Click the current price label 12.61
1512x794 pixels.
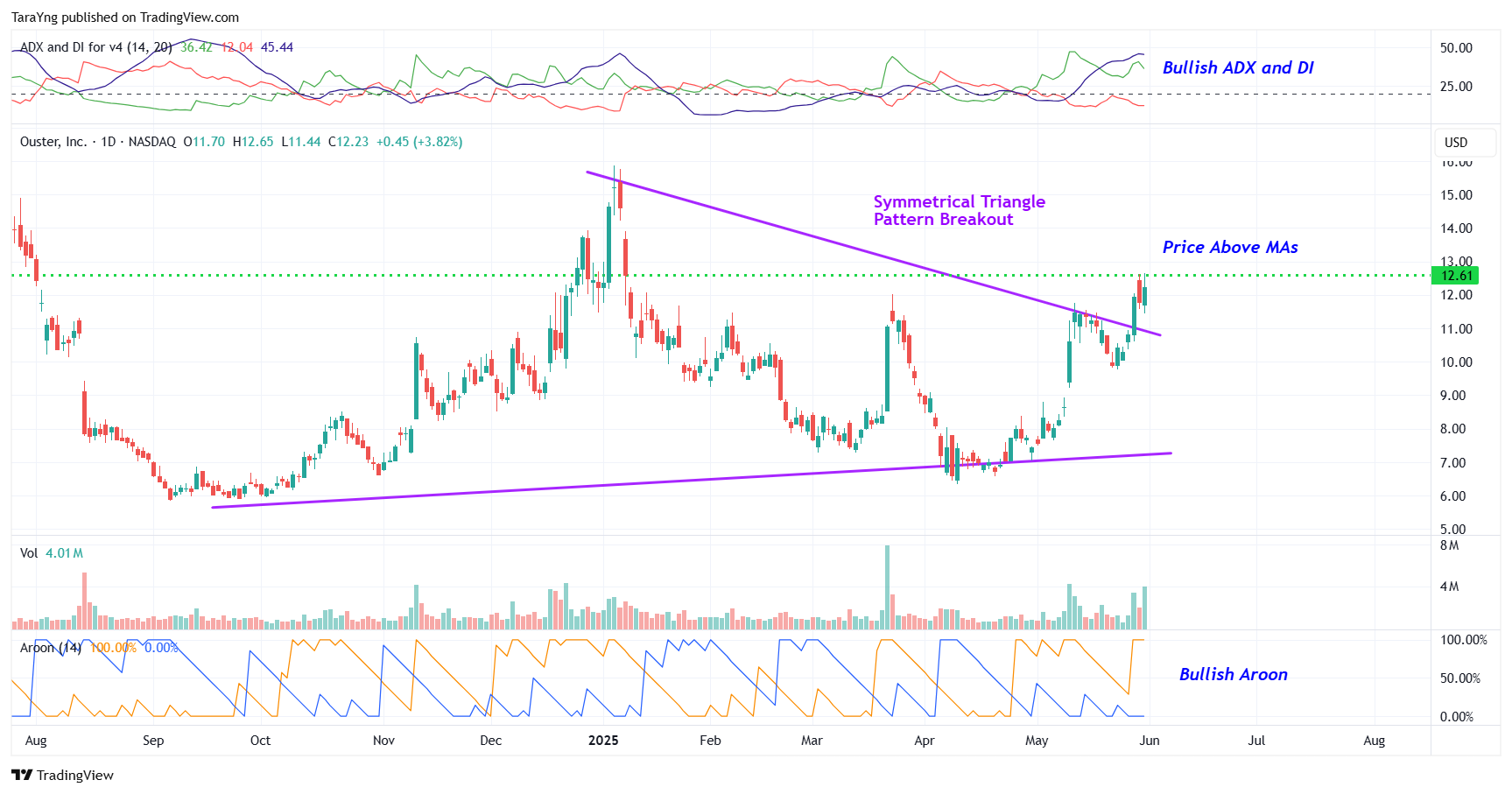1456,275
